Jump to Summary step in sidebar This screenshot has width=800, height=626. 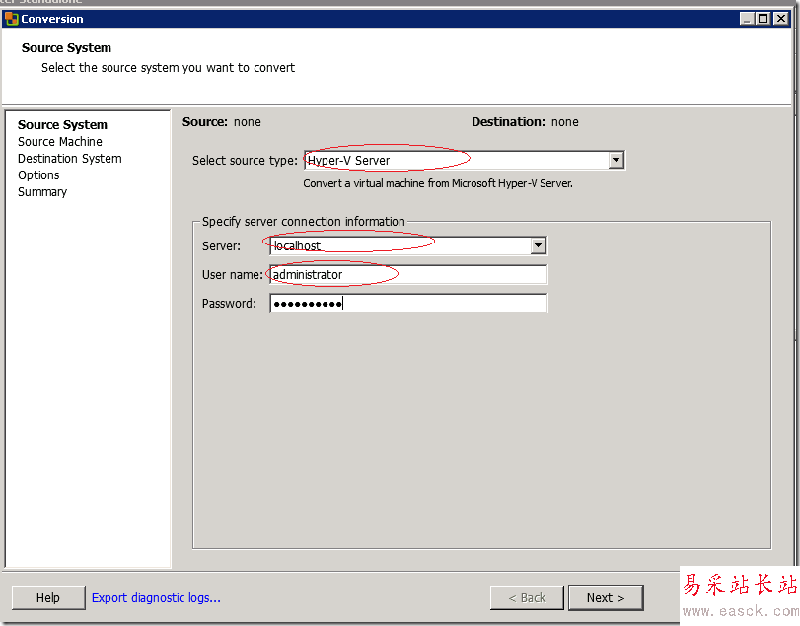pyautogui.click(x=42, y=192)
